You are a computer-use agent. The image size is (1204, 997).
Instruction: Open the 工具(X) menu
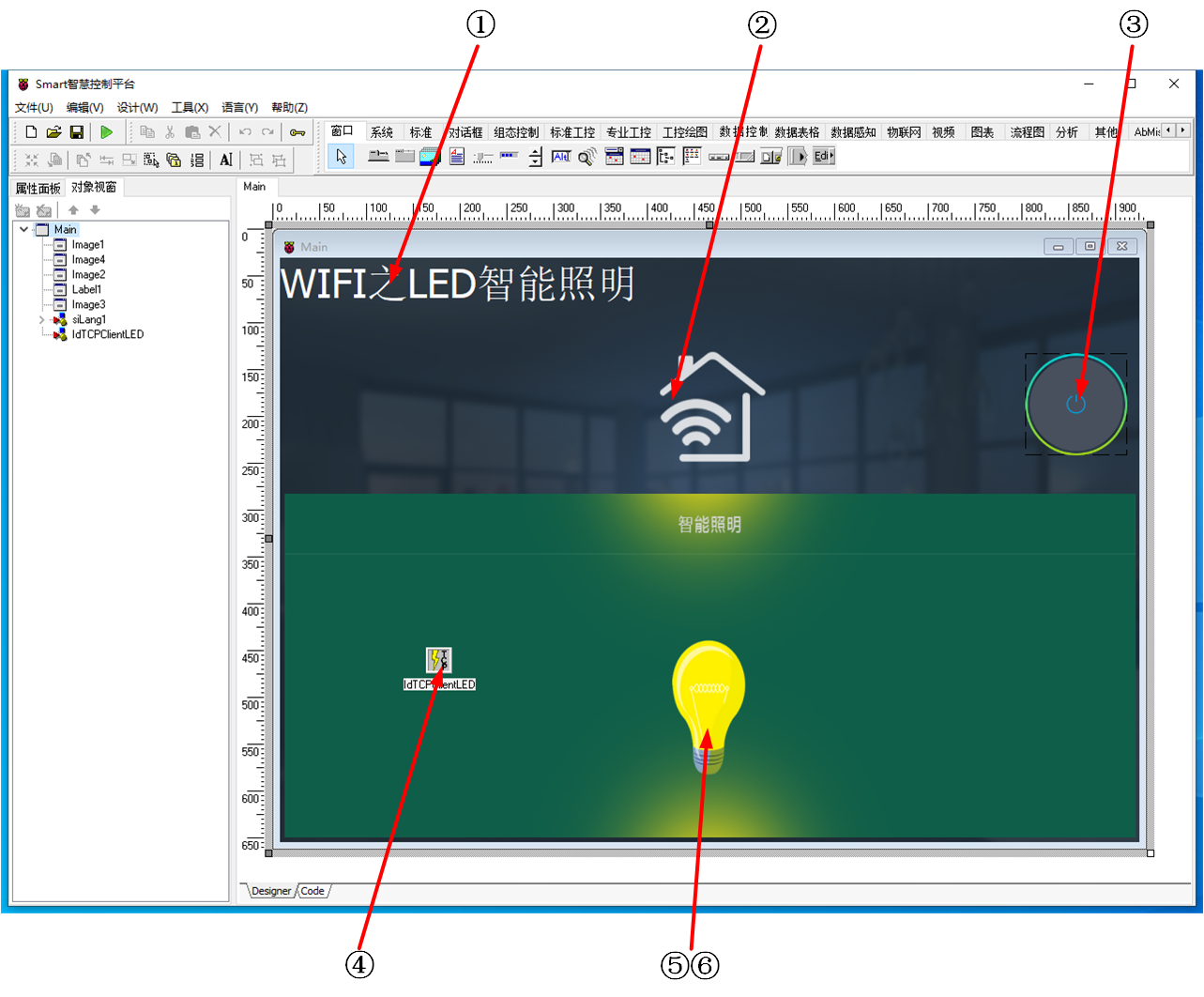coord(190,108)
